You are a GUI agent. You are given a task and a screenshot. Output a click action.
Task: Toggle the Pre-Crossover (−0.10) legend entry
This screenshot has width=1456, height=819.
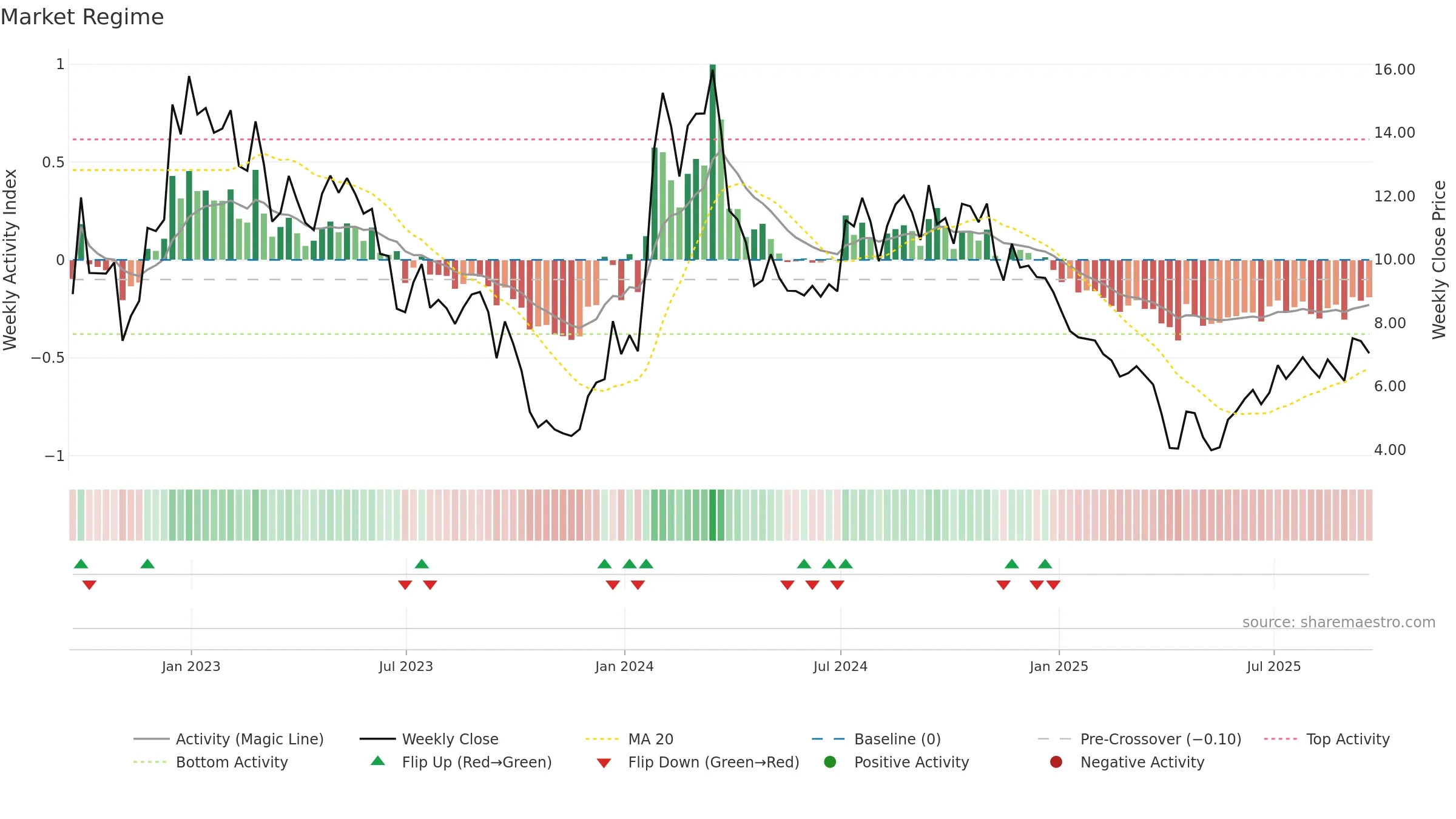point(1139,739)
